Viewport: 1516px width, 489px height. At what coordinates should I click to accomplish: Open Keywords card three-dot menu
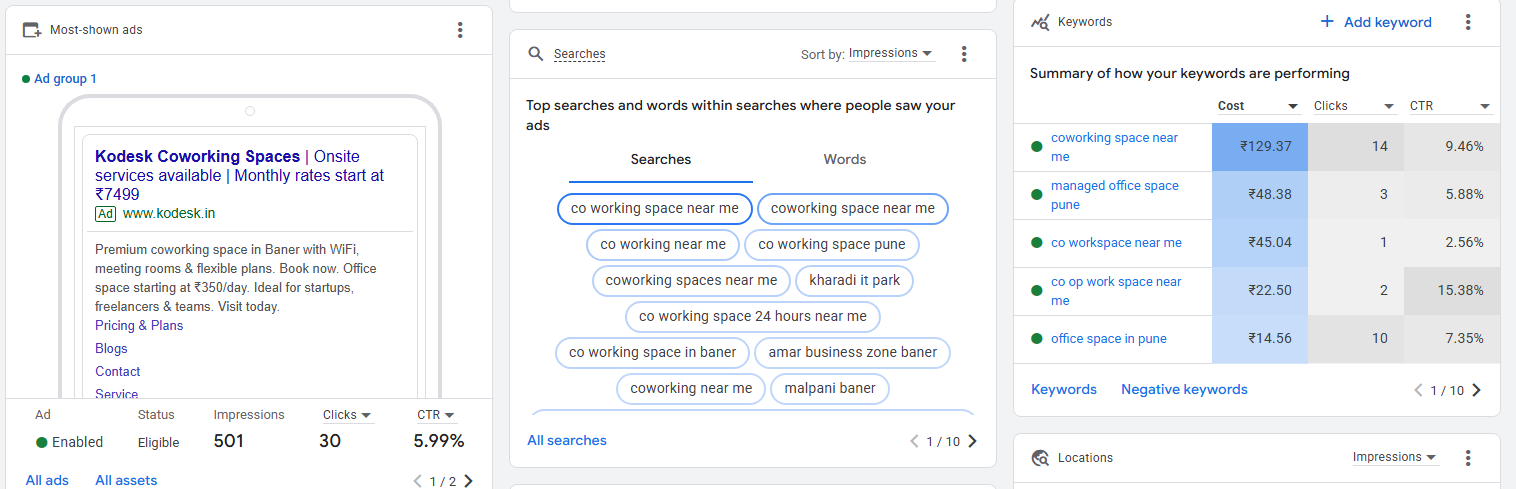pos(1468,22)
